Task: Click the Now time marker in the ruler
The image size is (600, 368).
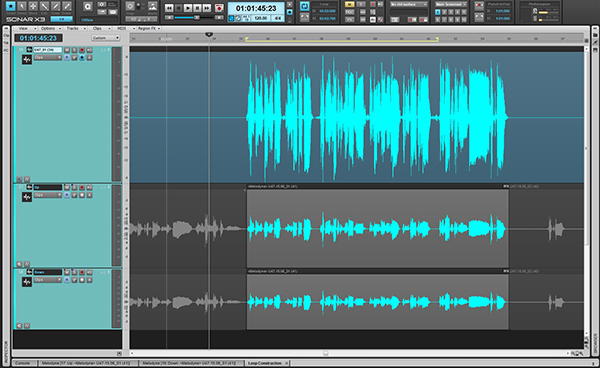Action: click(x=209, y=34)
